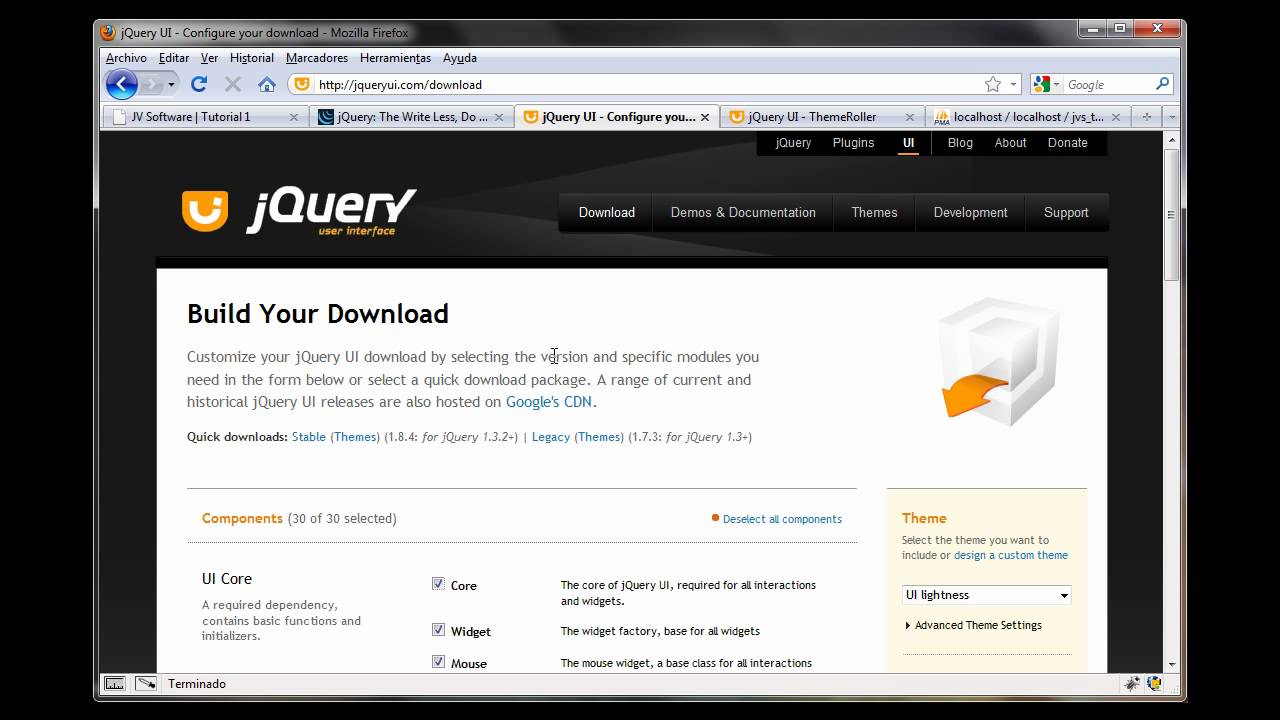Open the Marcadores menu
This screenshot has height=720, width=1280.
(x=317, y=58)
